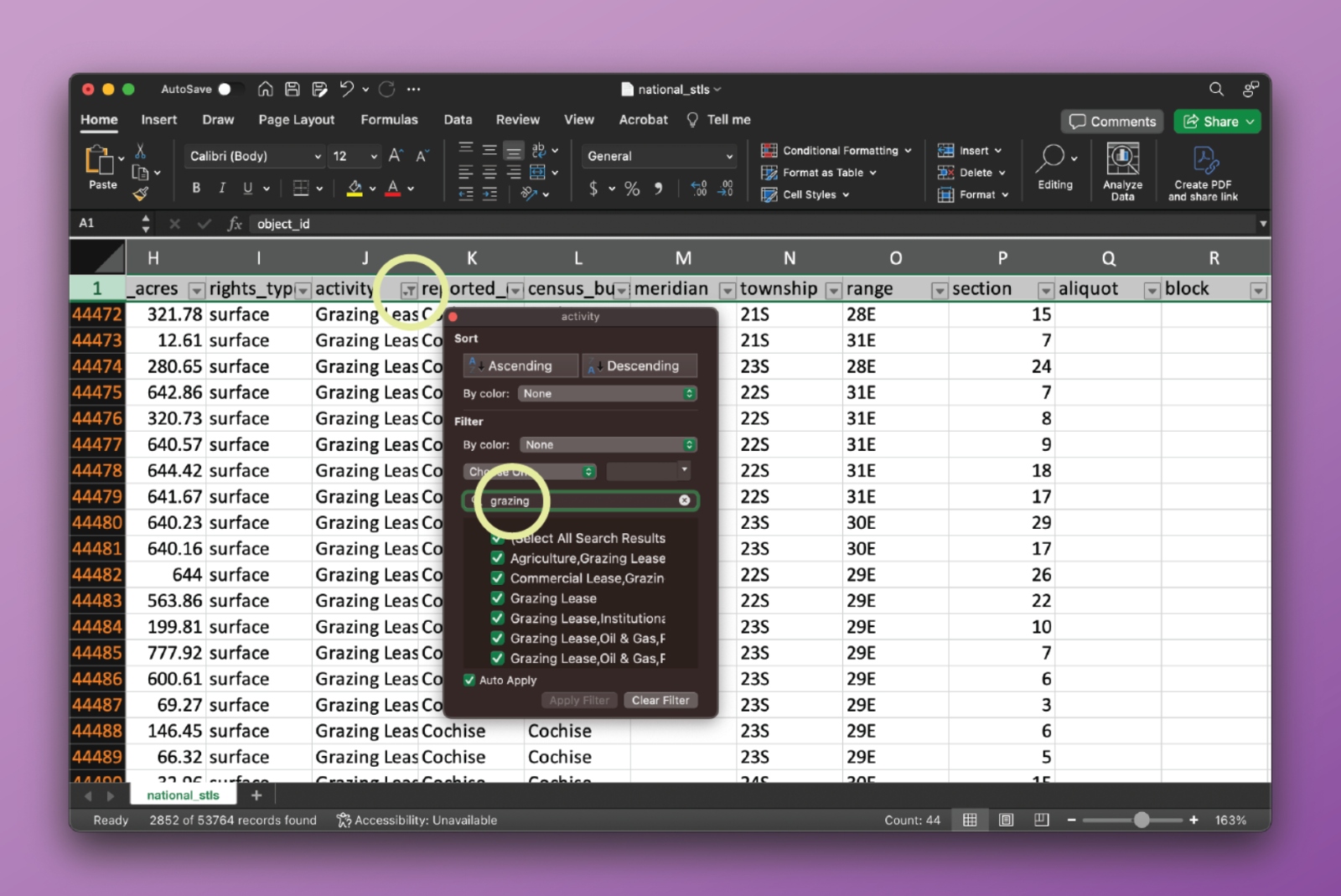Image resolution: width=1341 pixels, height=896 pixels.
Task: Switch to the Data ribbon tab
Action: pyautogui.click(x=458, y=120)
